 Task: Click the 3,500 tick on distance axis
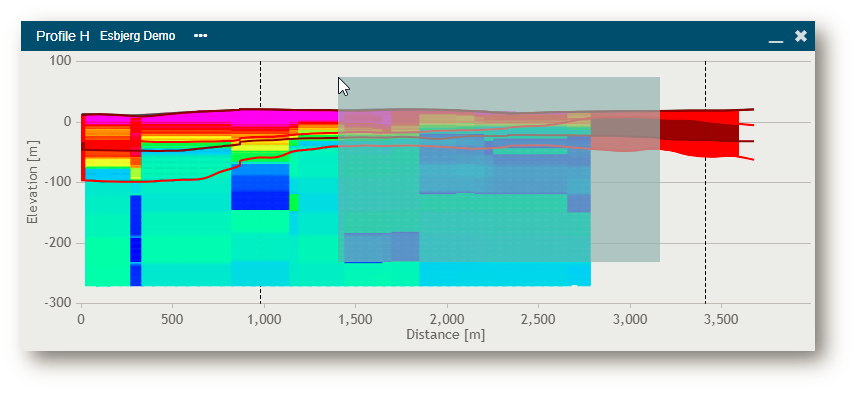tap(721, 319)
